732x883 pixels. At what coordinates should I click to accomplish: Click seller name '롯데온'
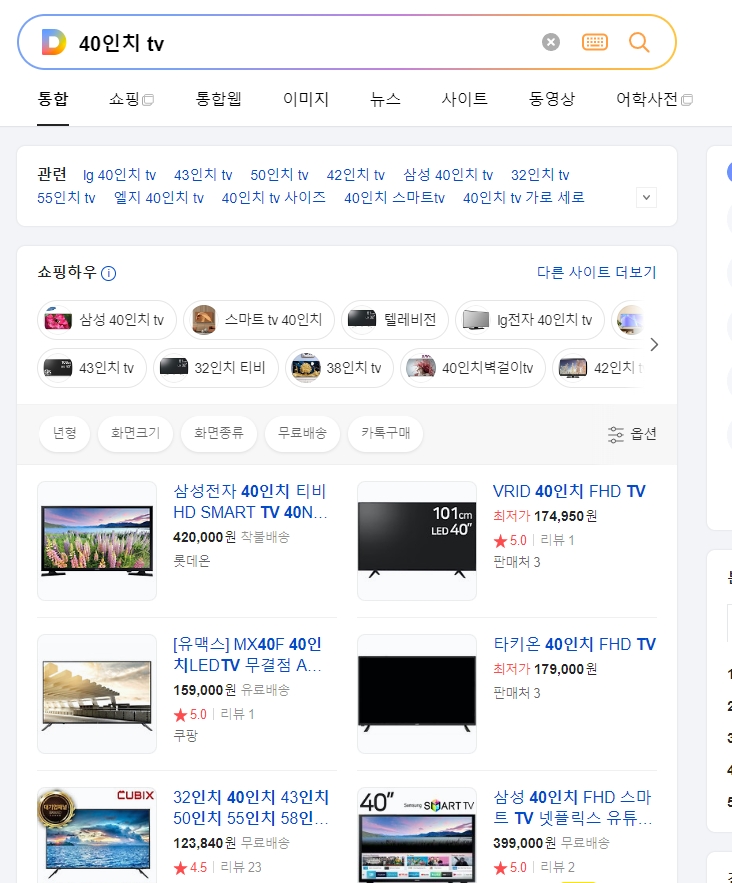click(x=191, y=561)
